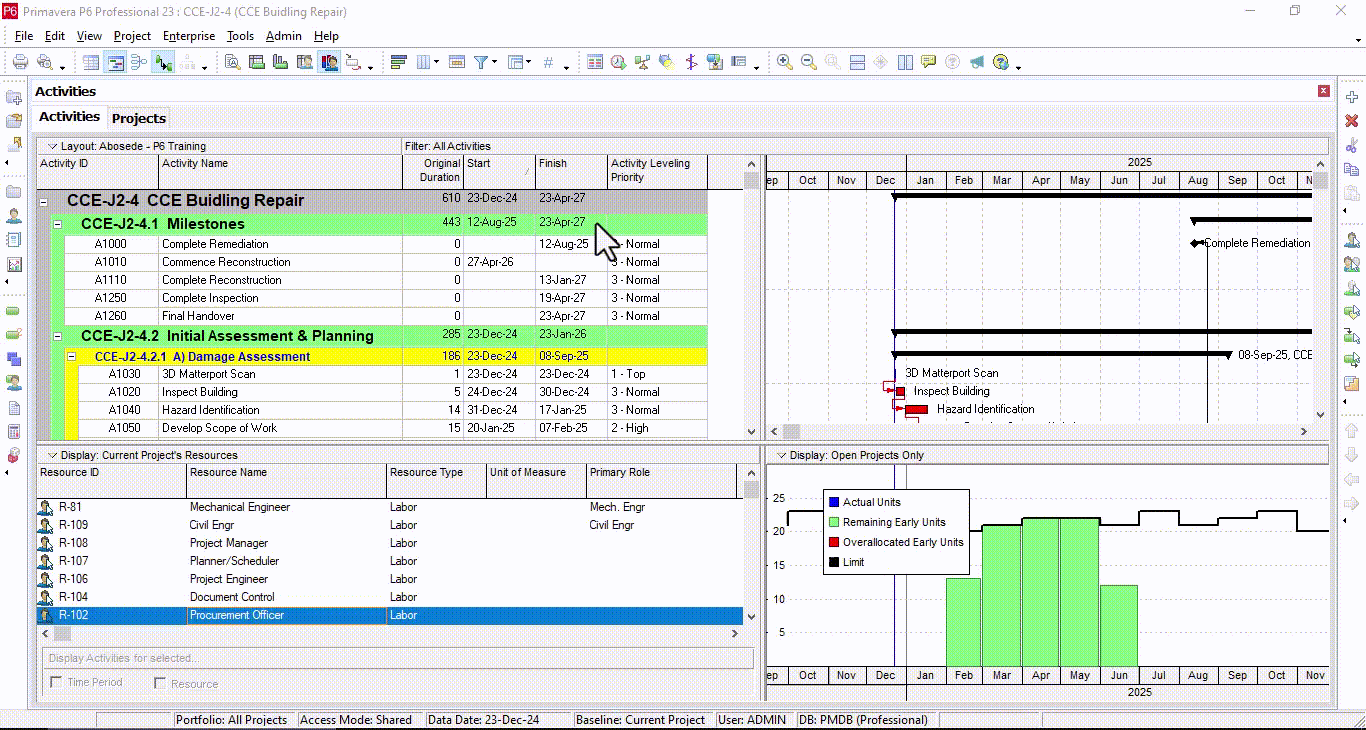Screen dimensions: 1366x730
Task: Zoom in on the Gantt timescale
Action: (x=785, y=62)
